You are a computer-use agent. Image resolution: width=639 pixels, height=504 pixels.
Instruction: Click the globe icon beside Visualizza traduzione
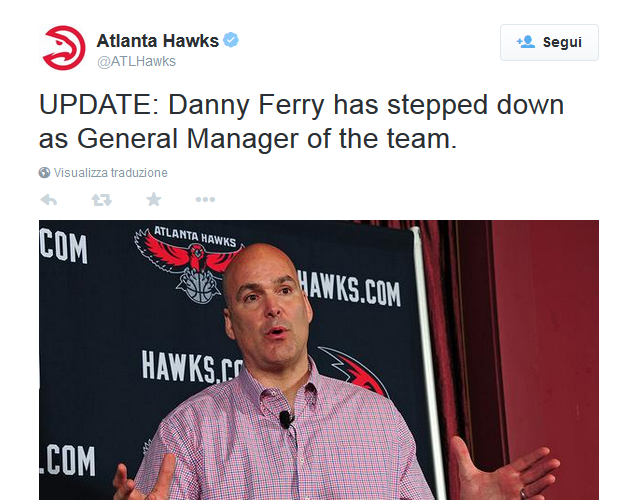(44, 173)
